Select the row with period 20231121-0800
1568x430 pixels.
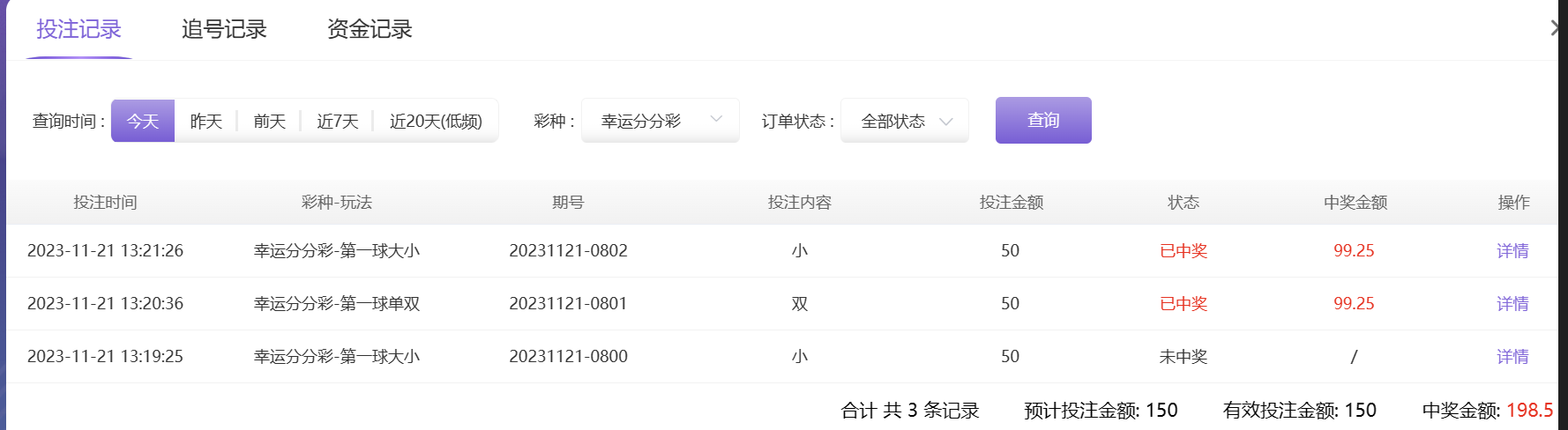(x=568, y=357)
